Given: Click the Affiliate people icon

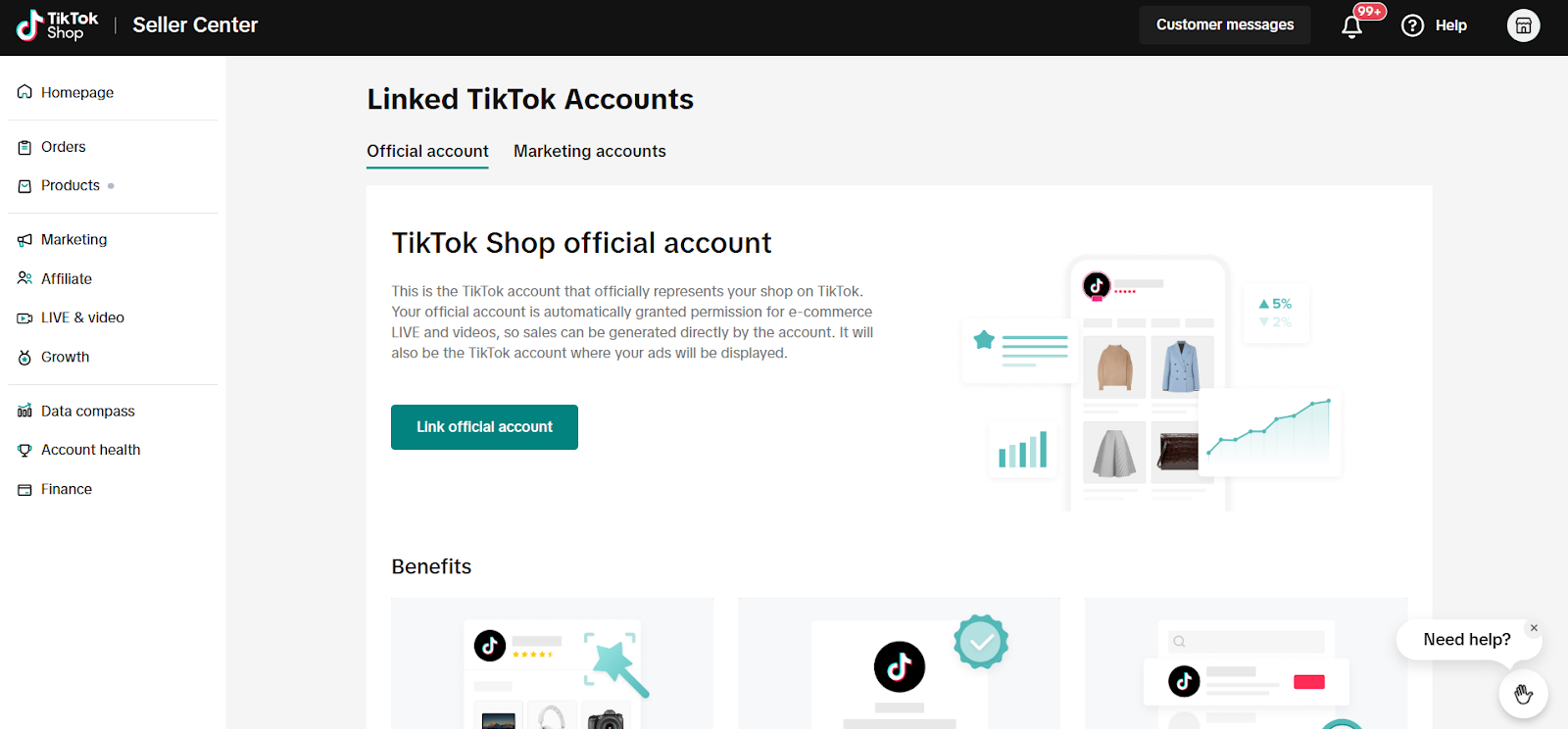Looking at the screenshot, I should (x=24, y=278).
